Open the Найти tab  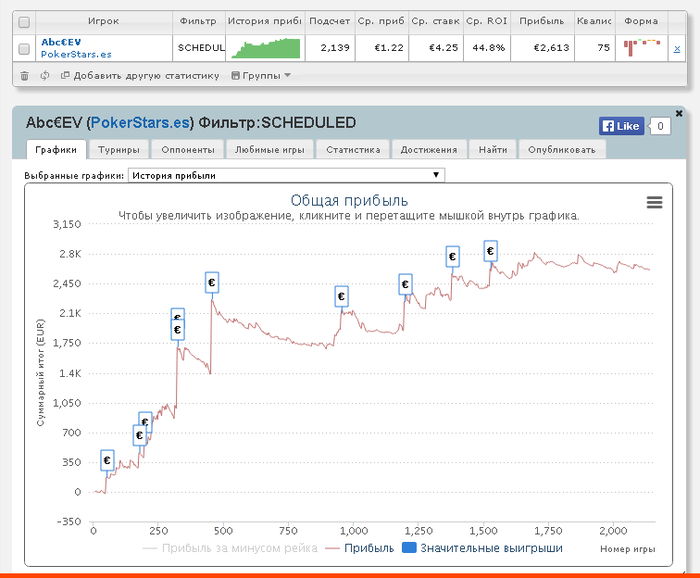pos(493,150)
